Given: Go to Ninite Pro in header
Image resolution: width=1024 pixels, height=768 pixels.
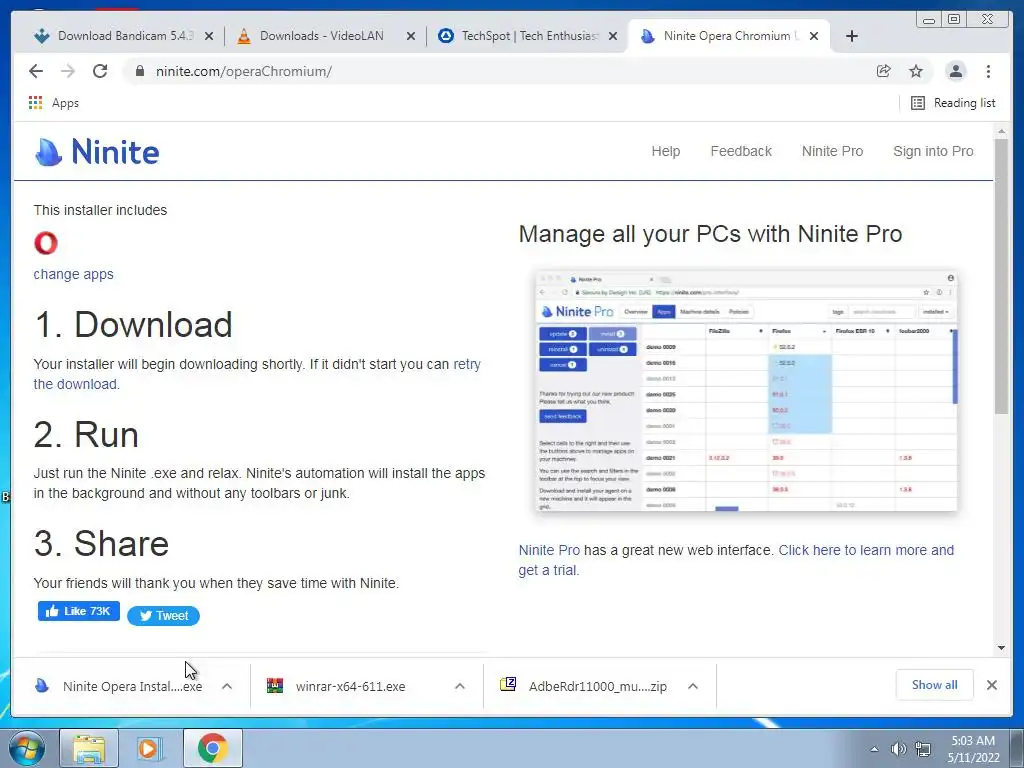Looking at the screenshot, I should click(832, 151).
